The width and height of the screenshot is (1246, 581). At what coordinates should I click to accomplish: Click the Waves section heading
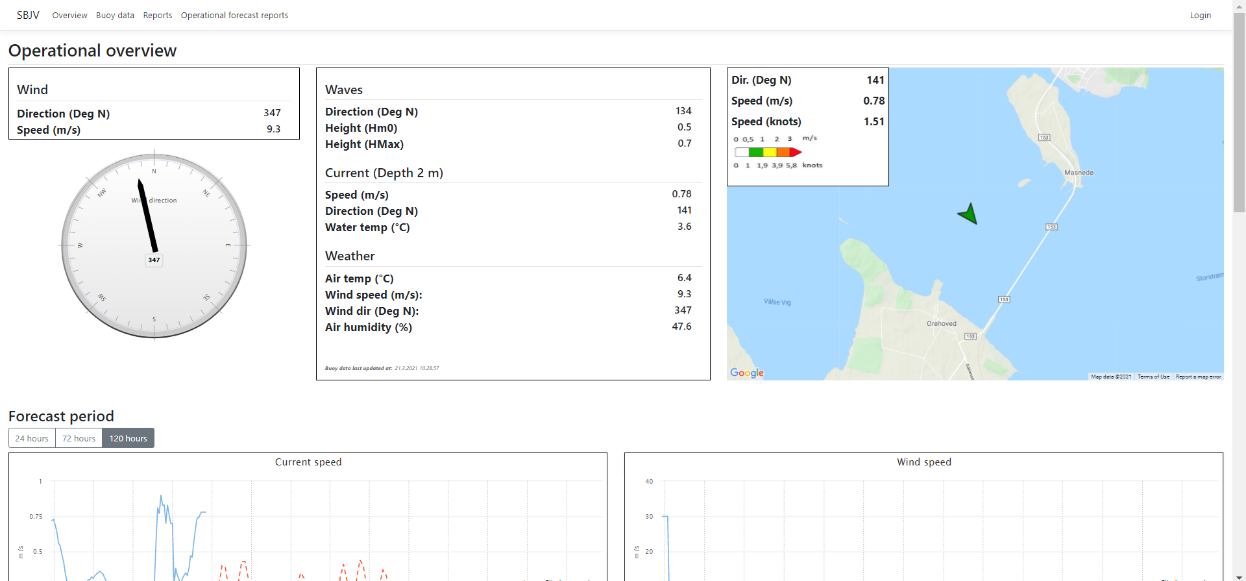(x=344, y=89)
